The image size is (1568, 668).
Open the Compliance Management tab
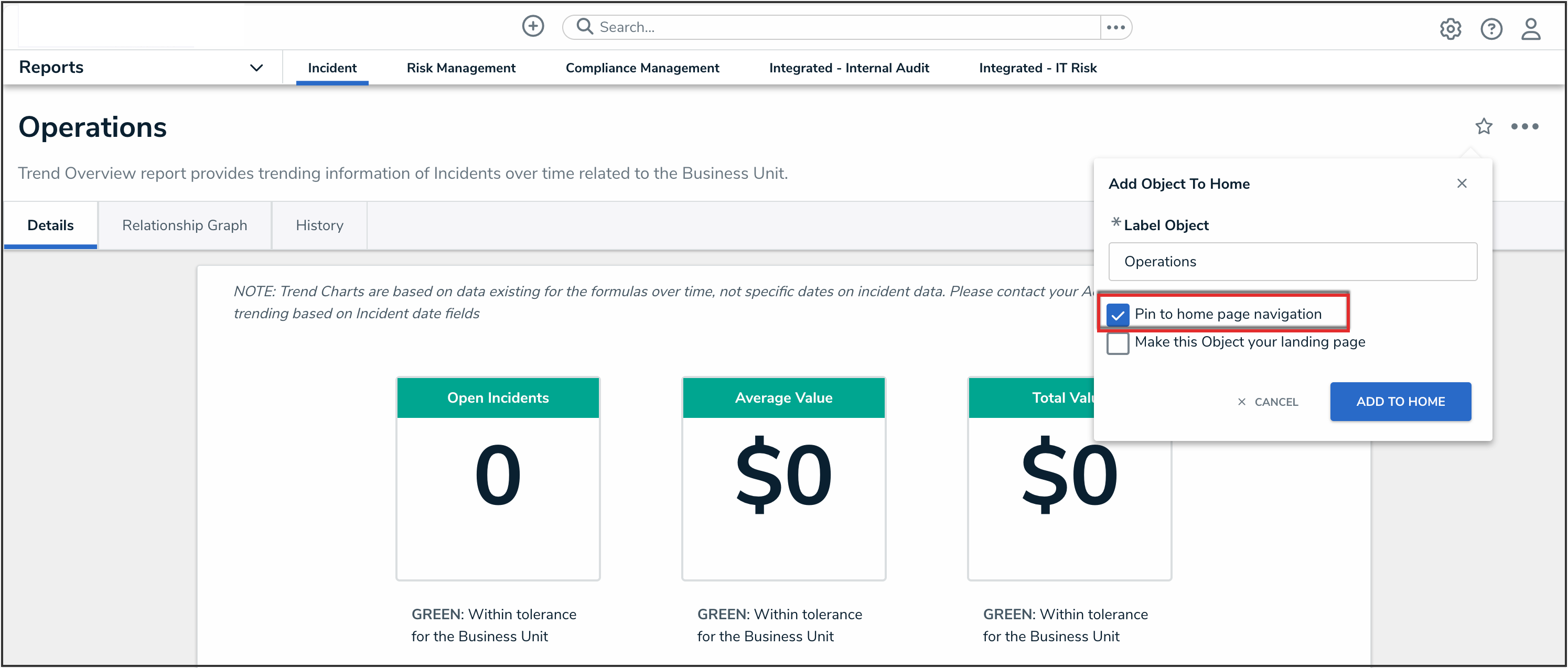click(642, 68)
